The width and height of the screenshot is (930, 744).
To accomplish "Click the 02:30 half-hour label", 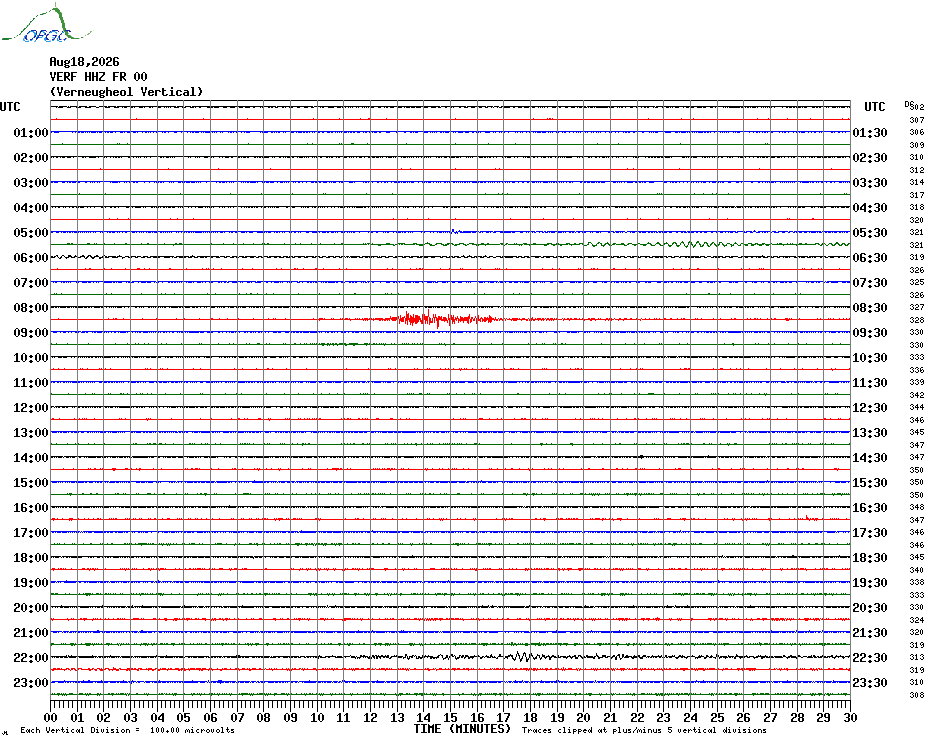I will point(870,157).
